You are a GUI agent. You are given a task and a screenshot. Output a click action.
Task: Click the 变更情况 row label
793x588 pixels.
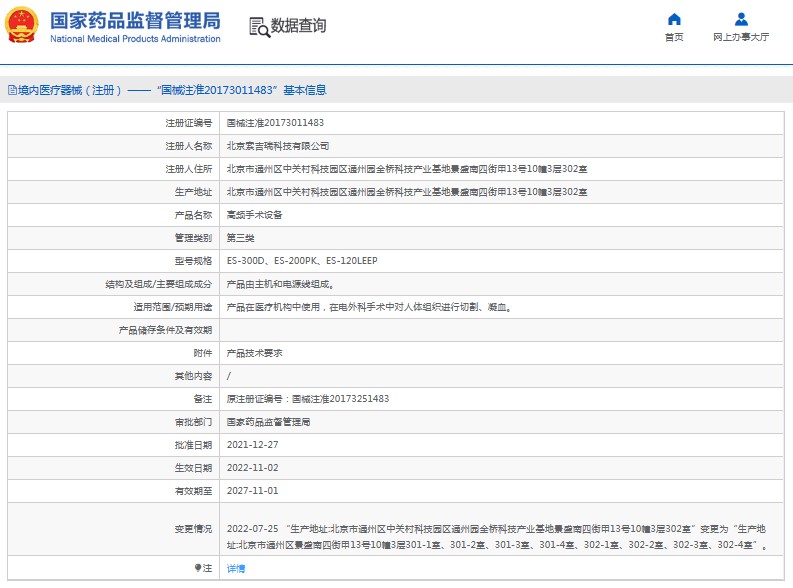193,529
